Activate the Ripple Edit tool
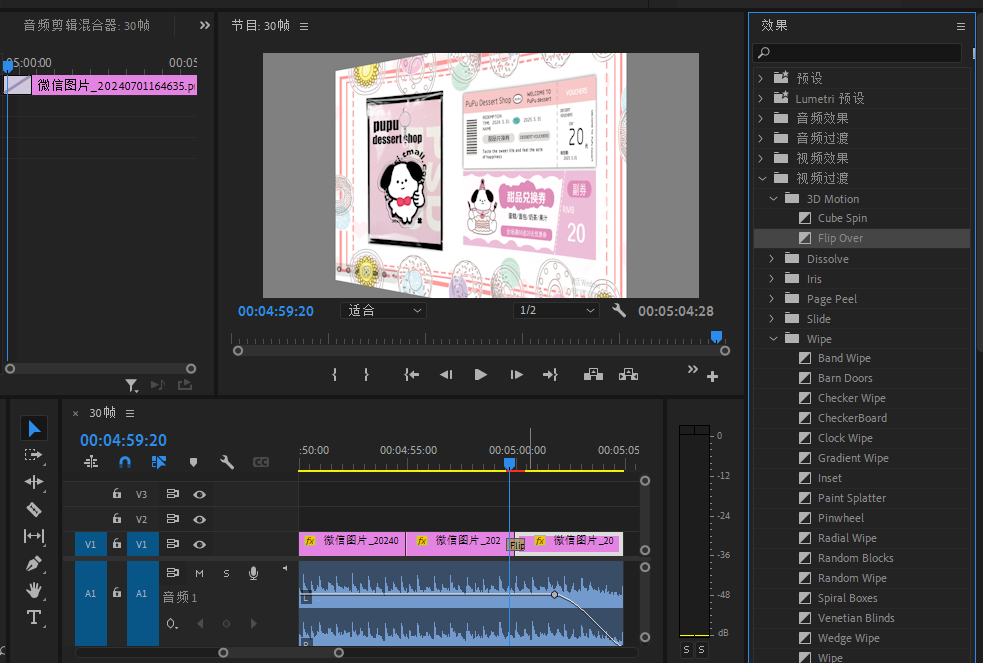This screenshot has height=663, width=983. pyautogui.click(x=34, y=482)
